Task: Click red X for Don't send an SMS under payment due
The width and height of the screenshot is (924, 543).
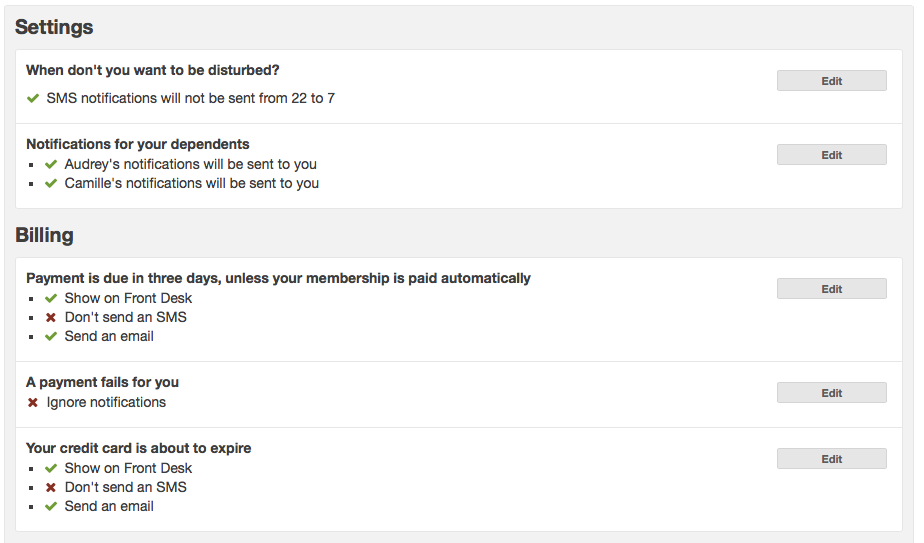Action: pos(51,317)
